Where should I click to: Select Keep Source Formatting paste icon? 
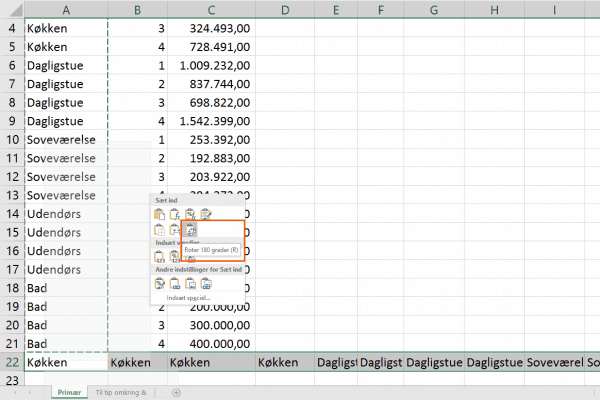pos(206,214)
